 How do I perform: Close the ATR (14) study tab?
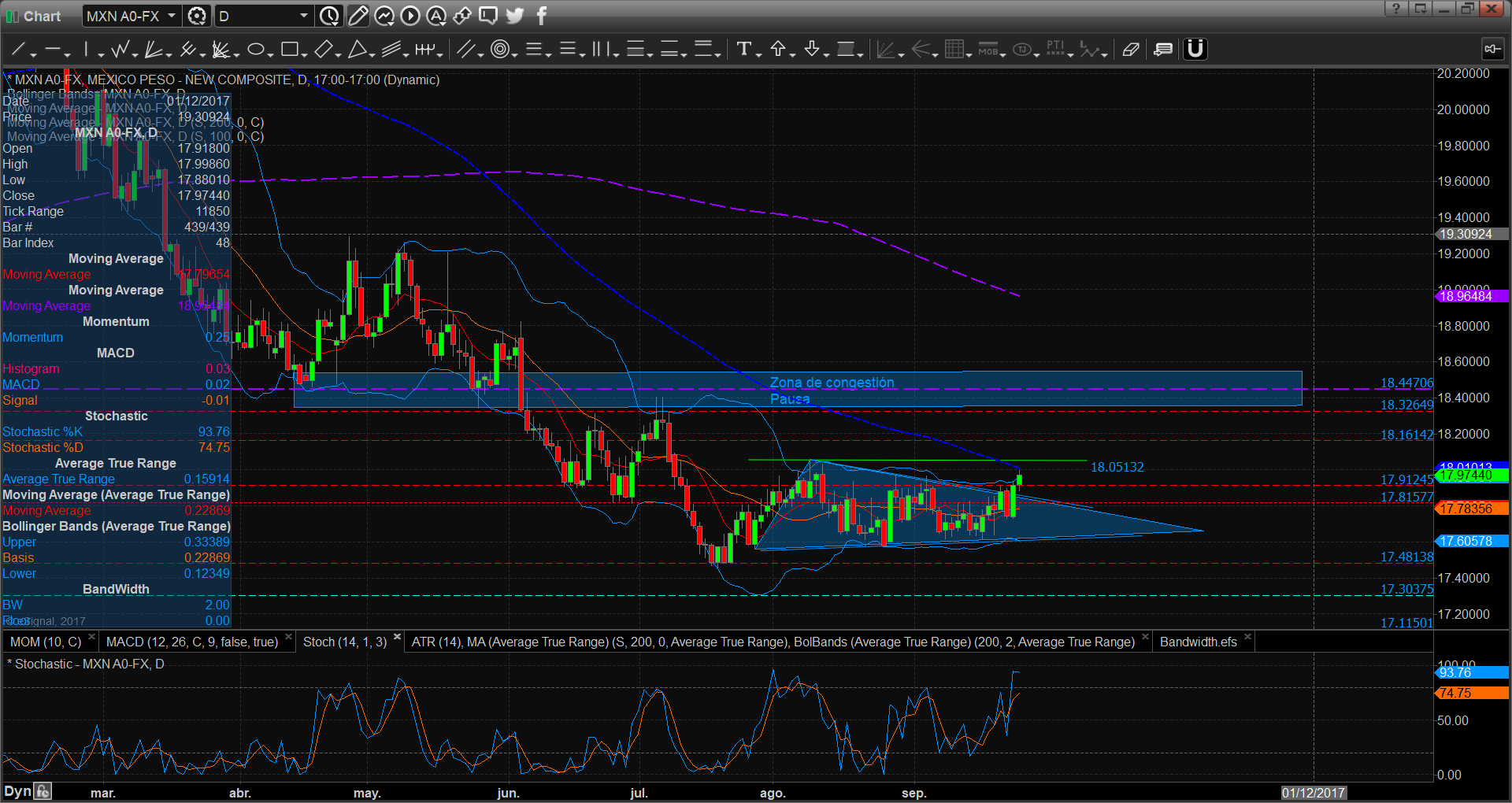coord(1145,637)
